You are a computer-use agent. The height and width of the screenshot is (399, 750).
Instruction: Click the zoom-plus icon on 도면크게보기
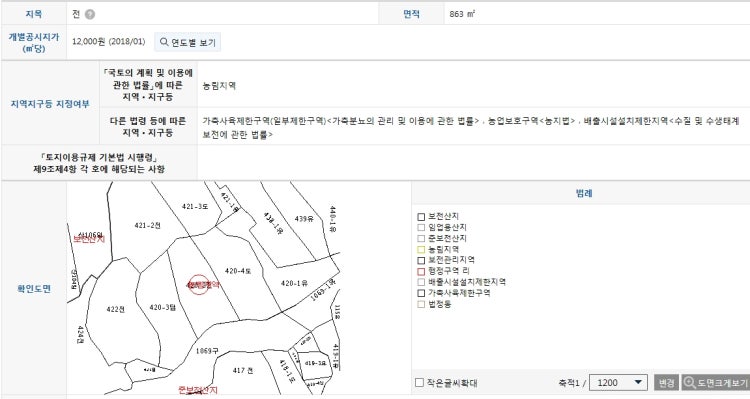(690, 383)
